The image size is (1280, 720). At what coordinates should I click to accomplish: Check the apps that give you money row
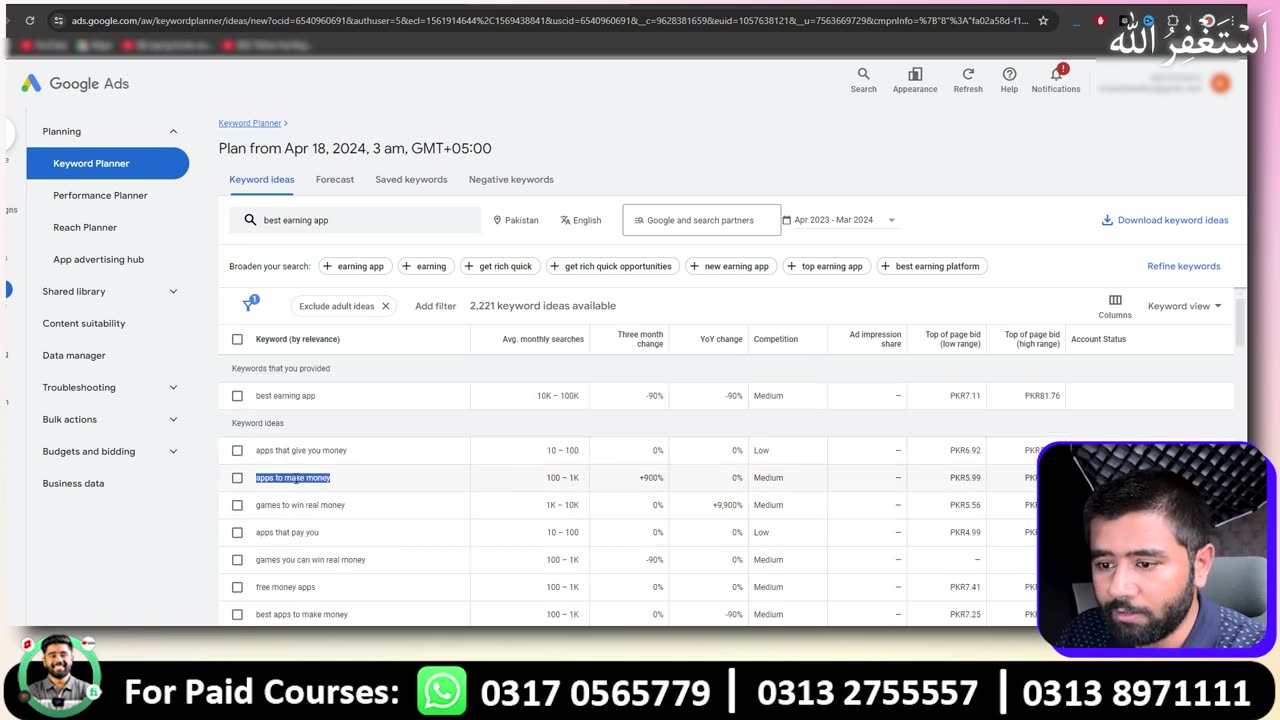pyautogui.click(x=237, y=451)
